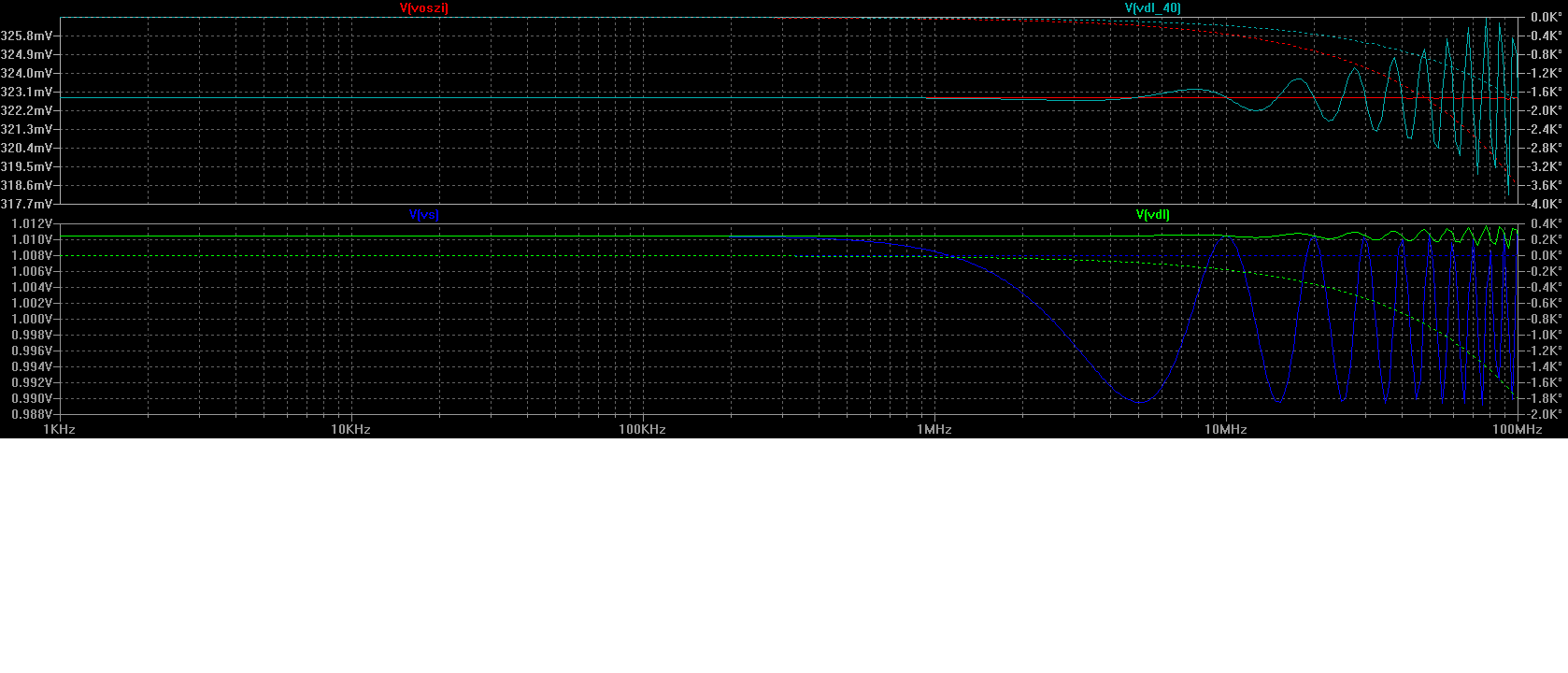Select the 324.0mV axis tick label
Screen dimensions: 1568x673
coord(26,73)
